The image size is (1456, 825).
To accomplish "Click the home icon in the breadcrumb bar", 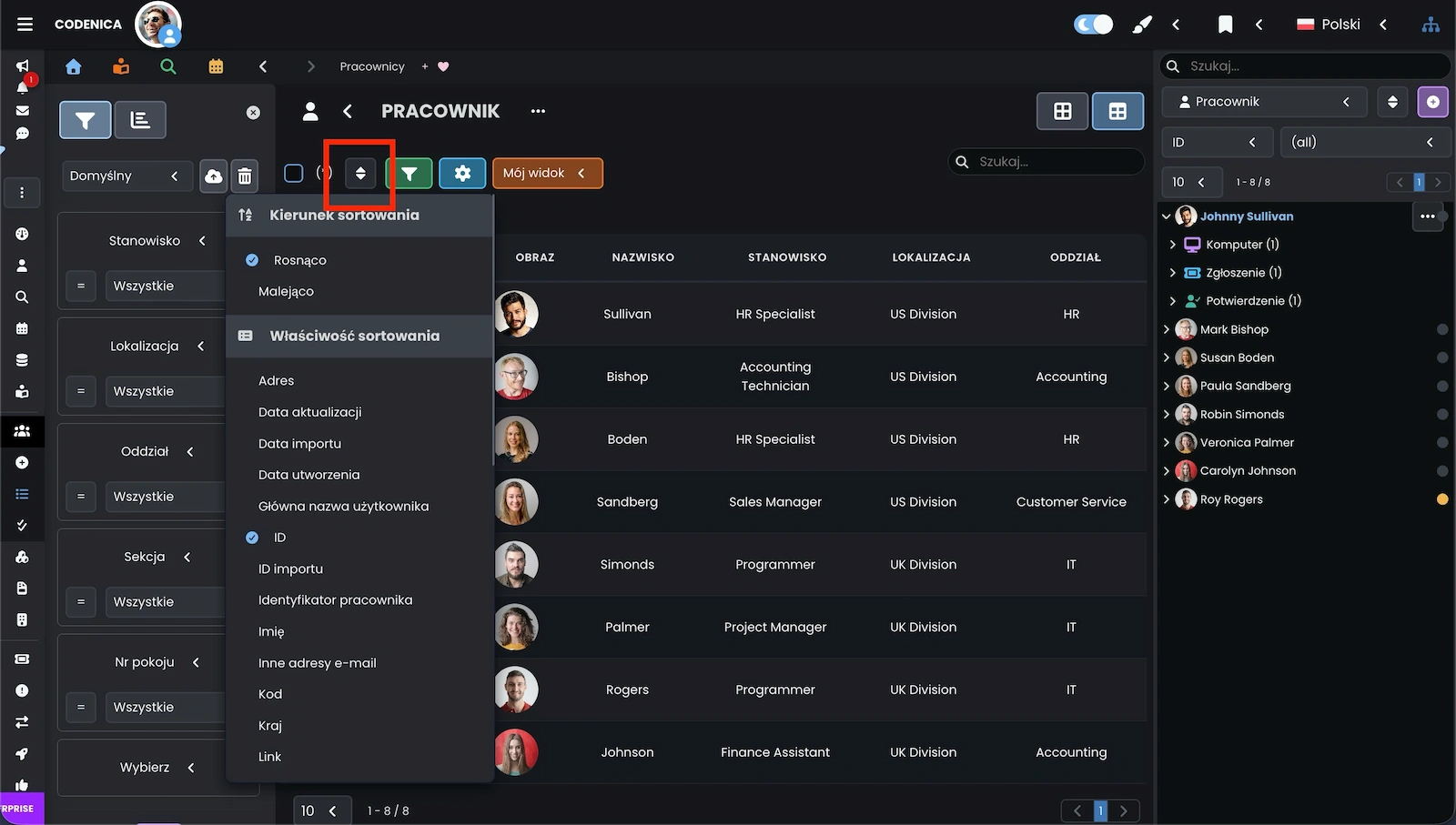I will coord(74,66).
